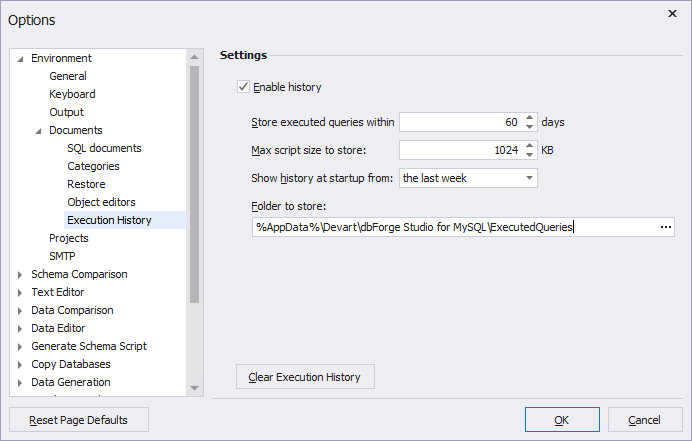
Task: Click the Clear Execution History button
Action: 305,377
